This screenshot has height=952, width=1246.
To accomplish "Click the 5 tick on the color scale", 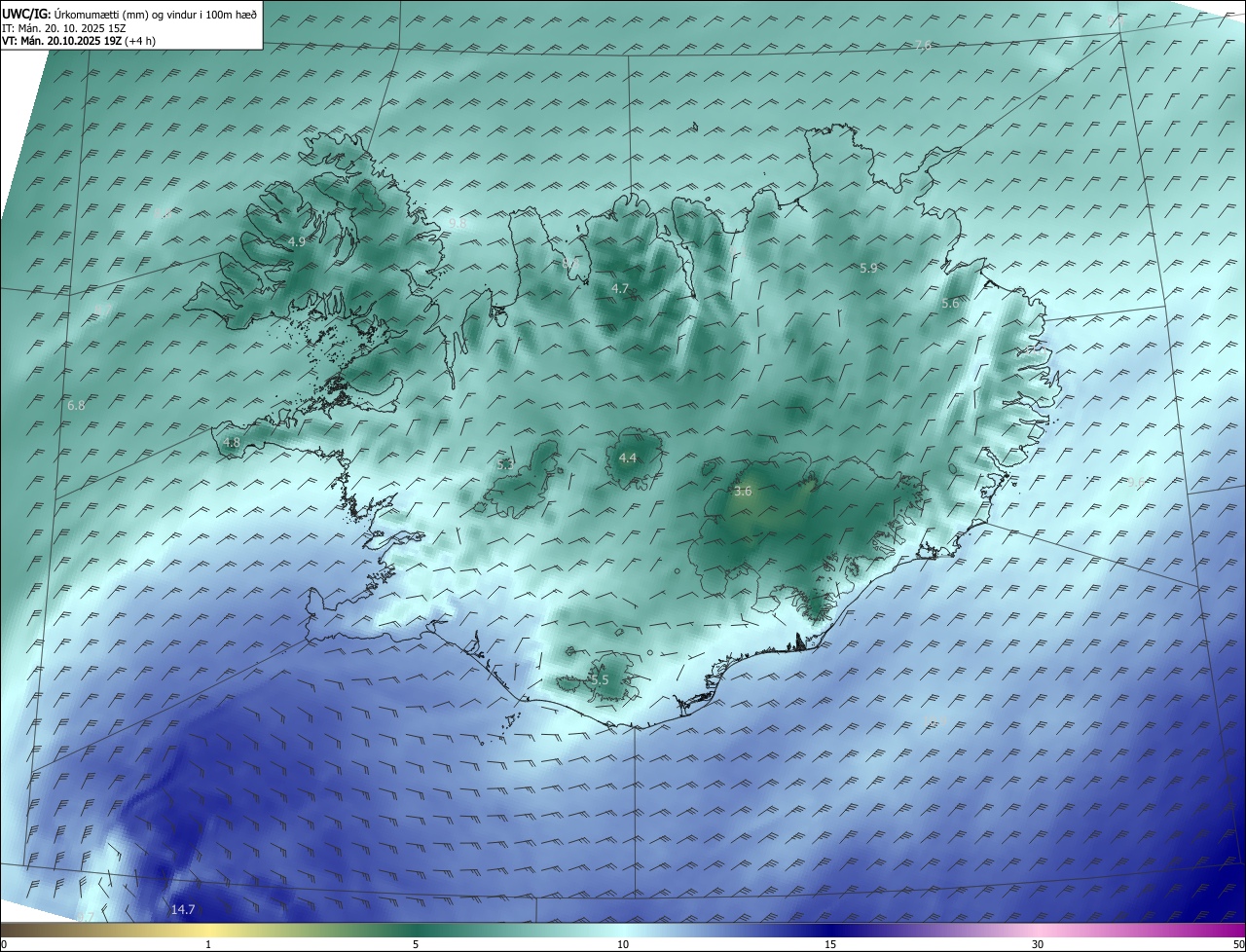I will click(x=416, y=944).
